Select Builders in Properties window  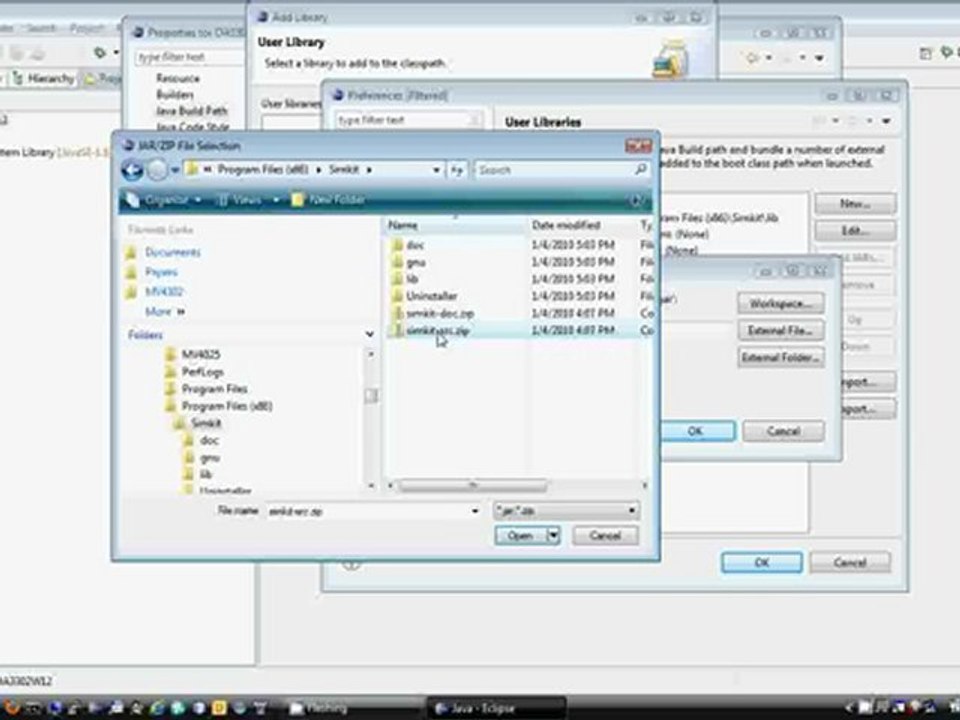[175, 95]
